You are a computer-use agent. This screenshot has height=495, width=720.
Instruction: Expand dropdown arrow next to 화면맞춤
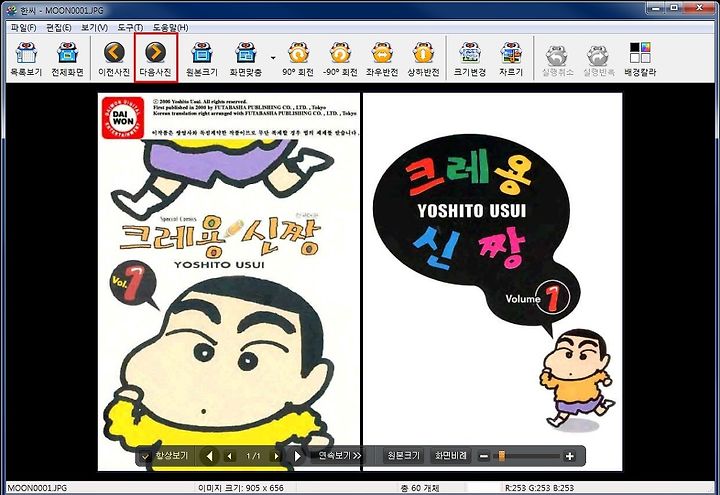(273, 58)
